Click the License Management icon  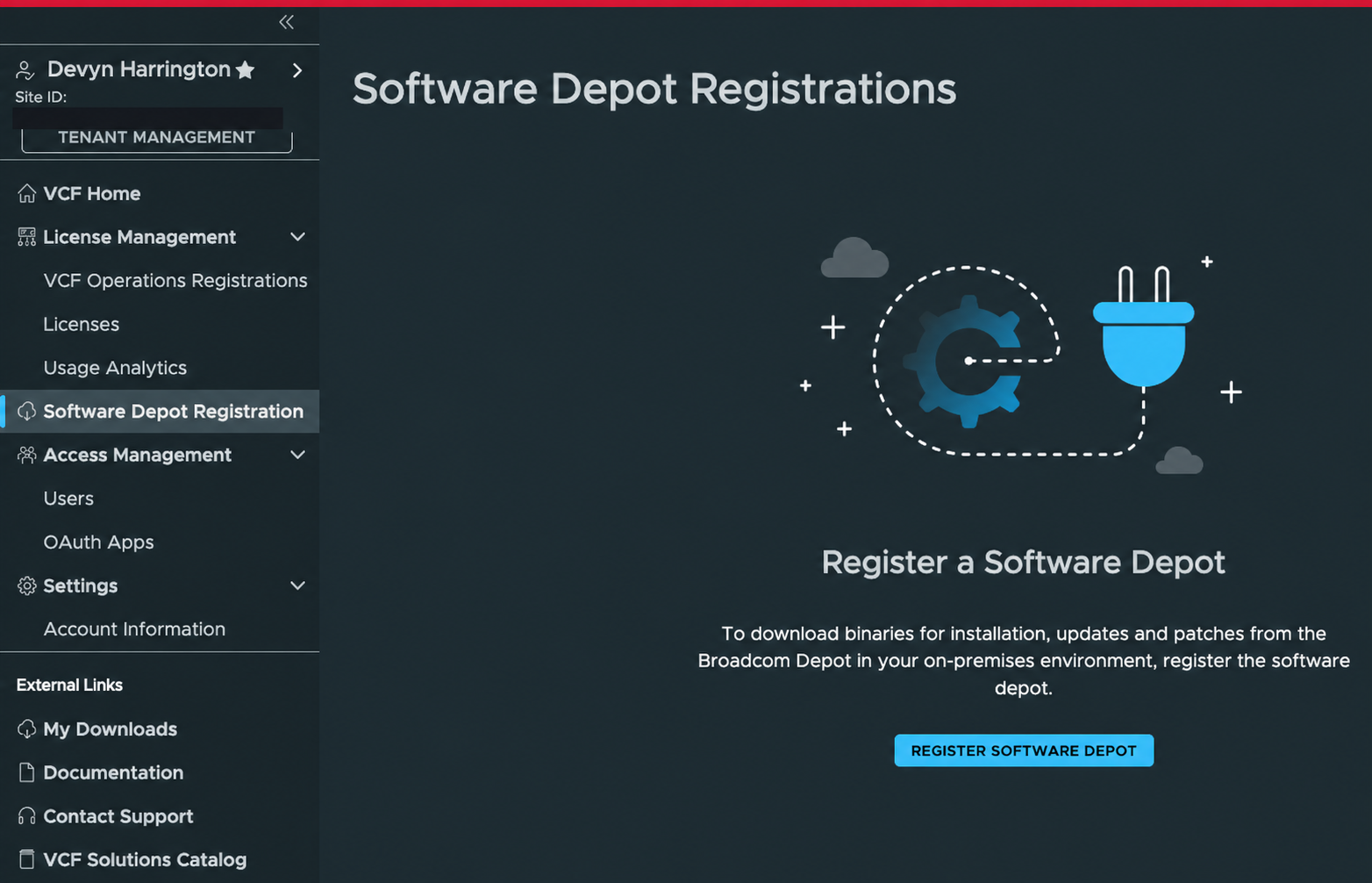tap(27, 237)
